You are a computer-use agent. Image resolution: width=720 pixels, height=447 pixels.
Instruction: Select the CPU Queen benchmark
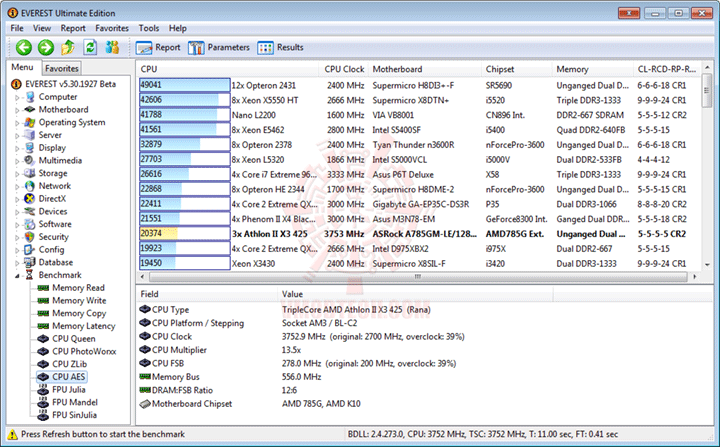point(73,339)
